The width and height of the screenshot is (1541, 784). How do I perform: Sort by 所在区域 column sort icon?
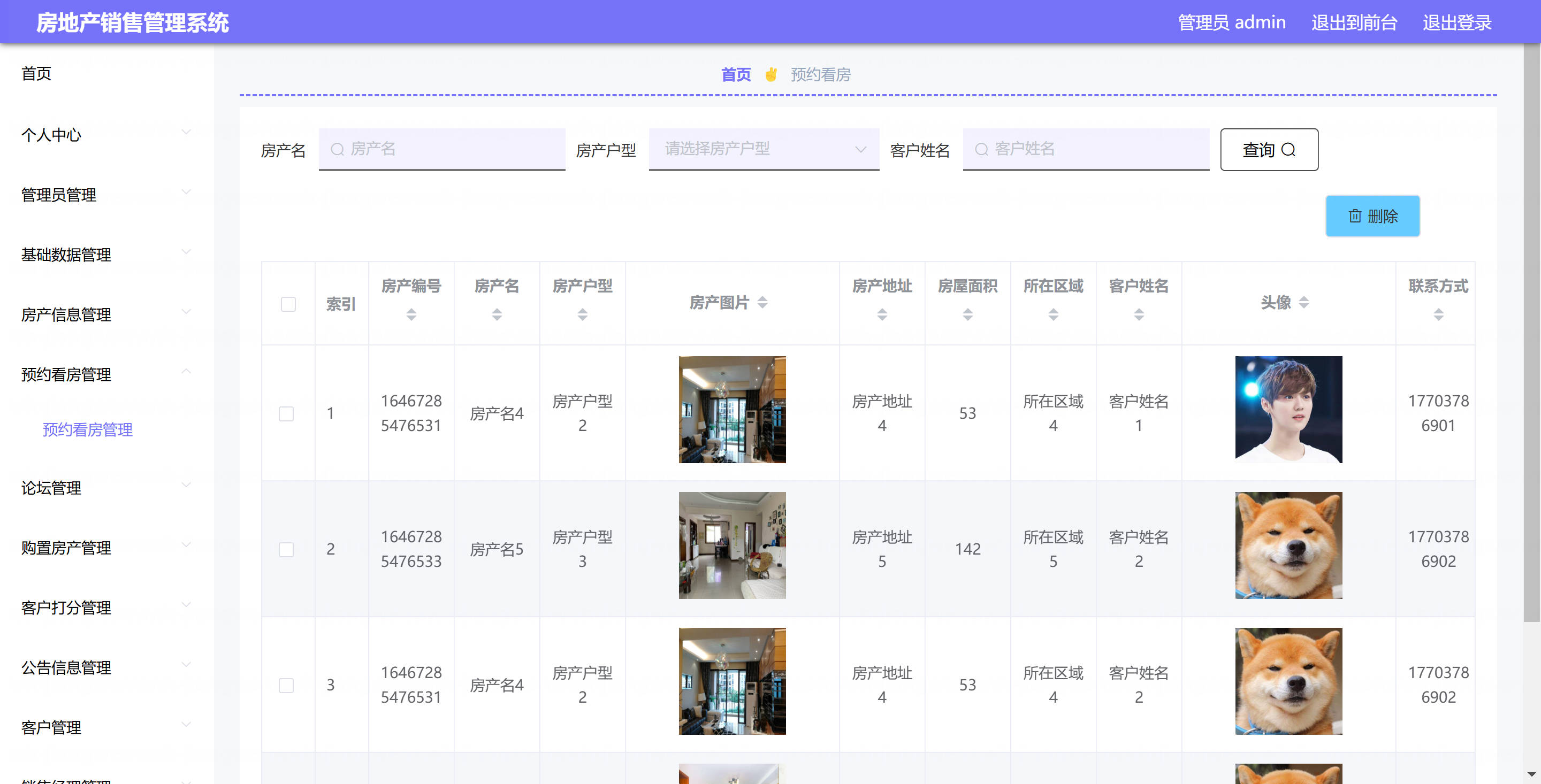[1053, 314]
